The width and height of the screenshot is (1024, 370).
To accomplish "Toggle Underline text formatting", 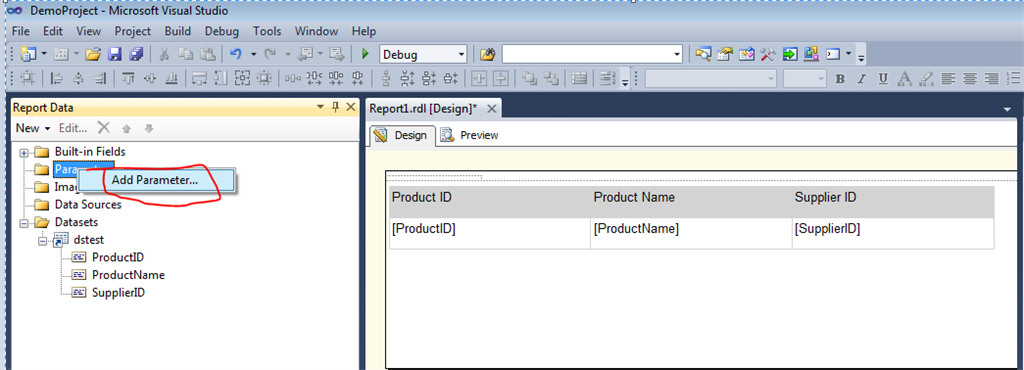I will [883, 79].
